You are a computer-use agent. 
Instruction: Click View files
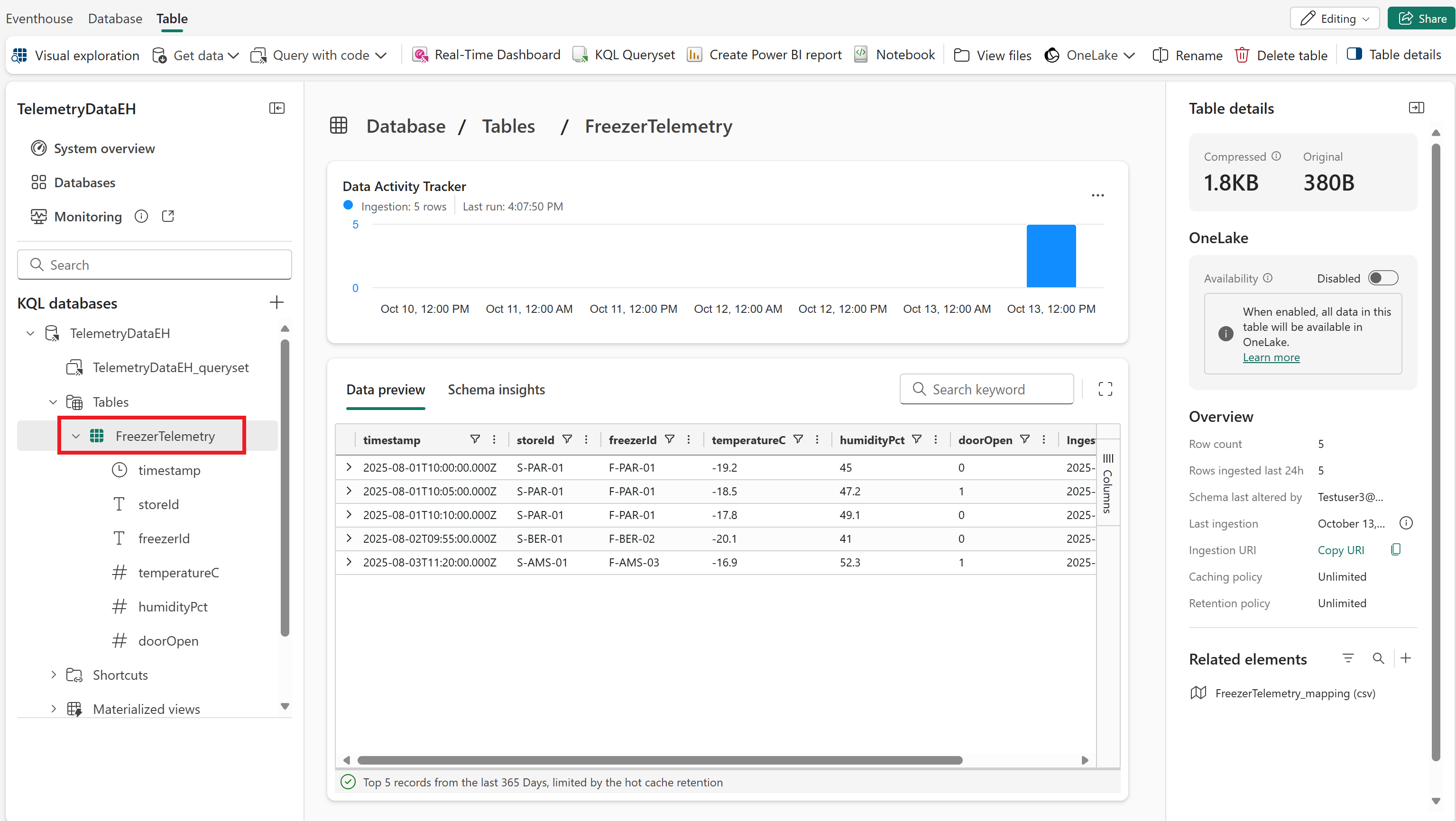pyautogui.click(x=993, y=55)
